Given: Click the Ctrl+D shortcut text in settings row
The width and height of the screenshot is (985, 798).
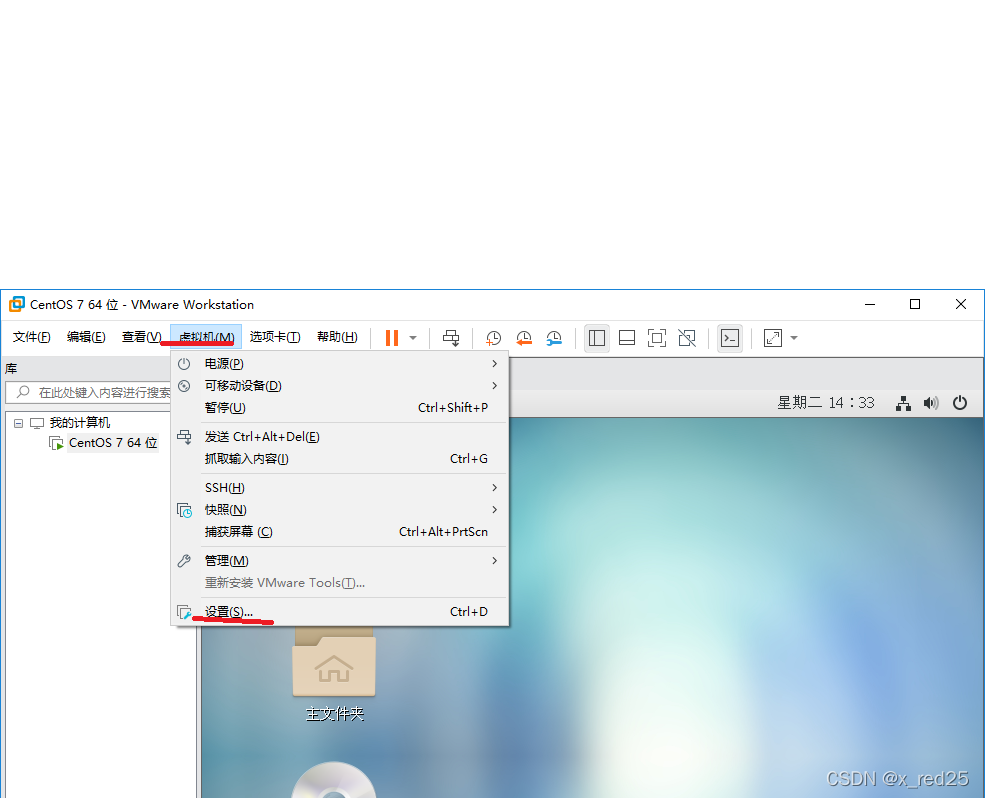Looking at the screenshot, I should tap(469, 611).
